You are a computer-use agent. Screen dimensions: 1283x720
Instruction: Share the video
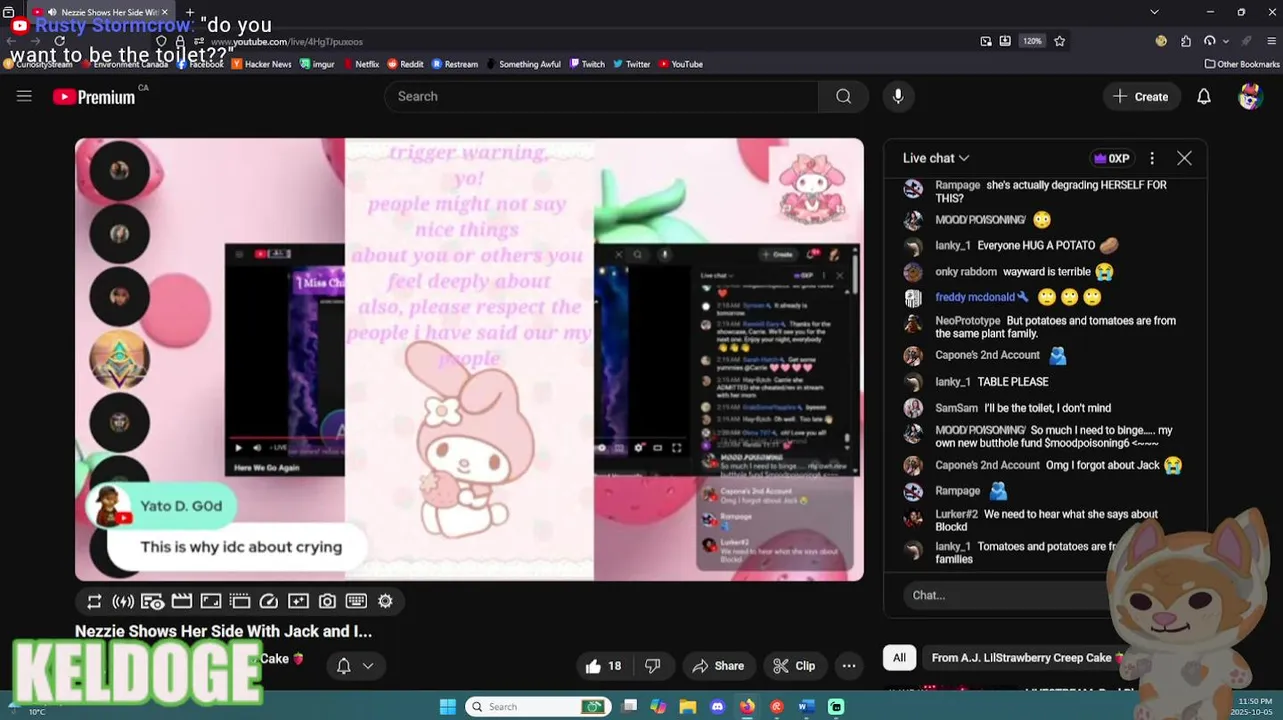(718, 666)
